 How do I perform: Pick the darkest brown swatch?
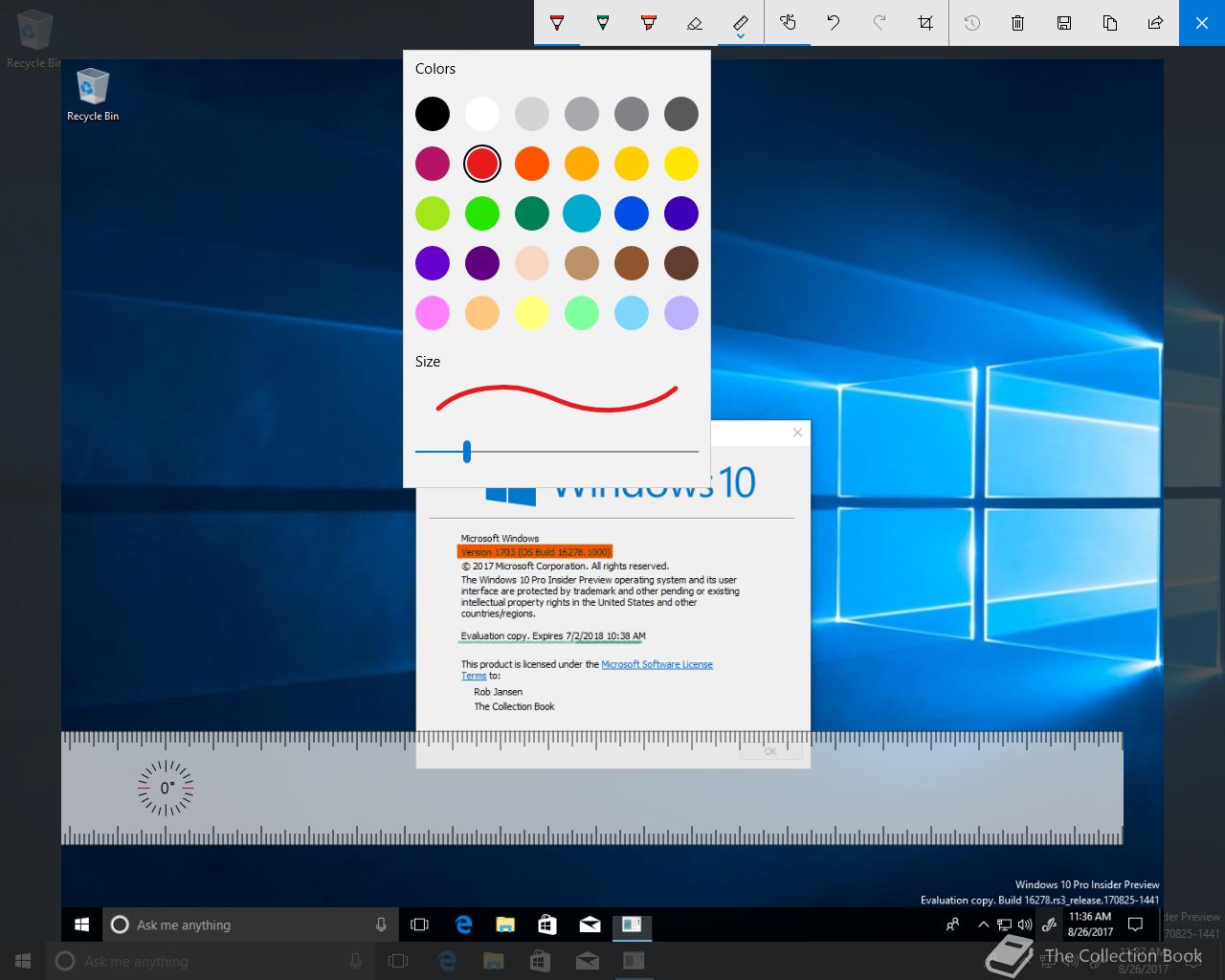pyautogui.click(x=681, y=263)
